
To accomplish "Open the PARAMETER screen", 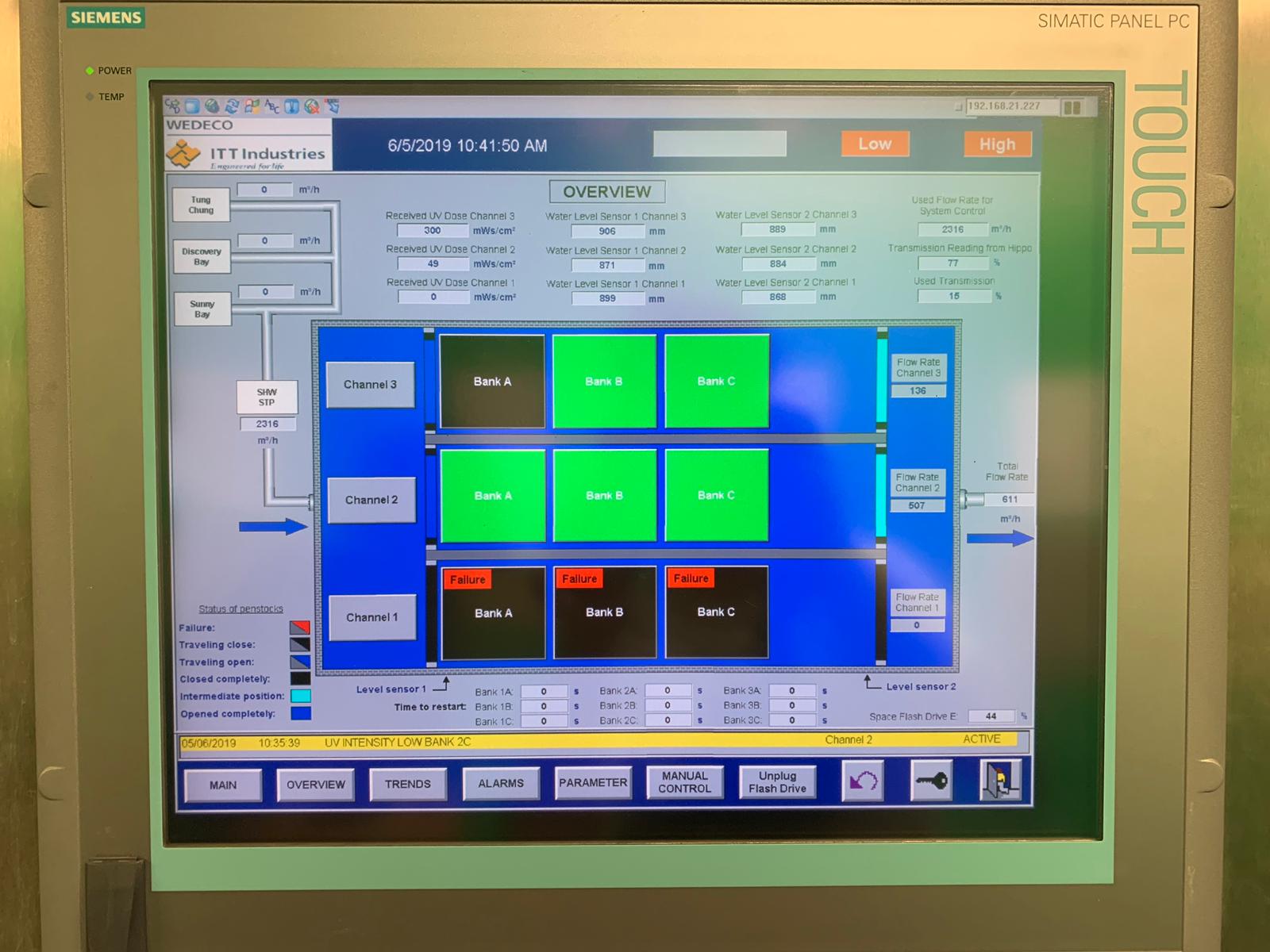I will (x=593, y=782).
